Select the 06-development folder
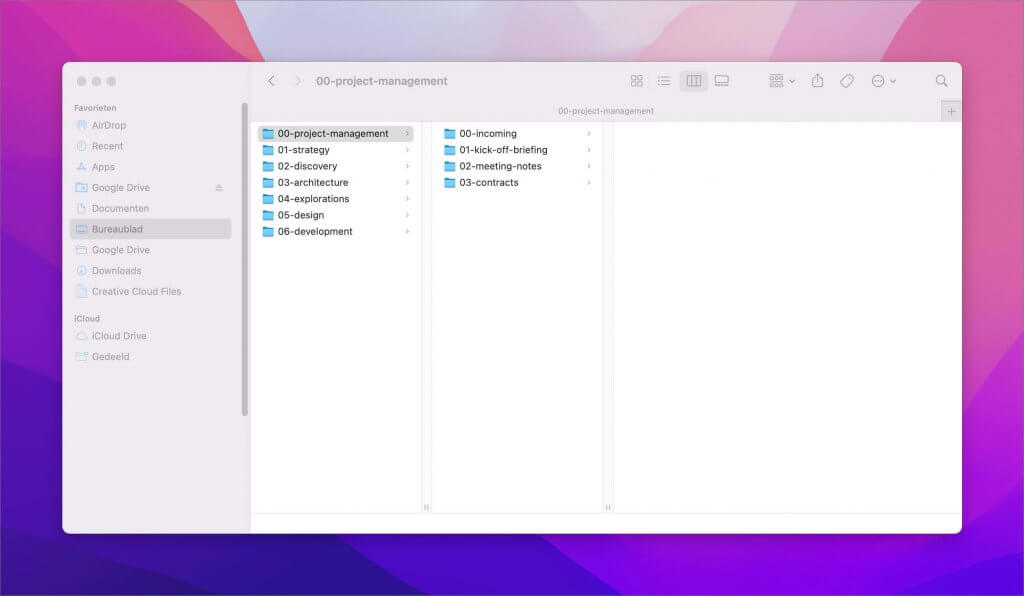 (336, 232)
